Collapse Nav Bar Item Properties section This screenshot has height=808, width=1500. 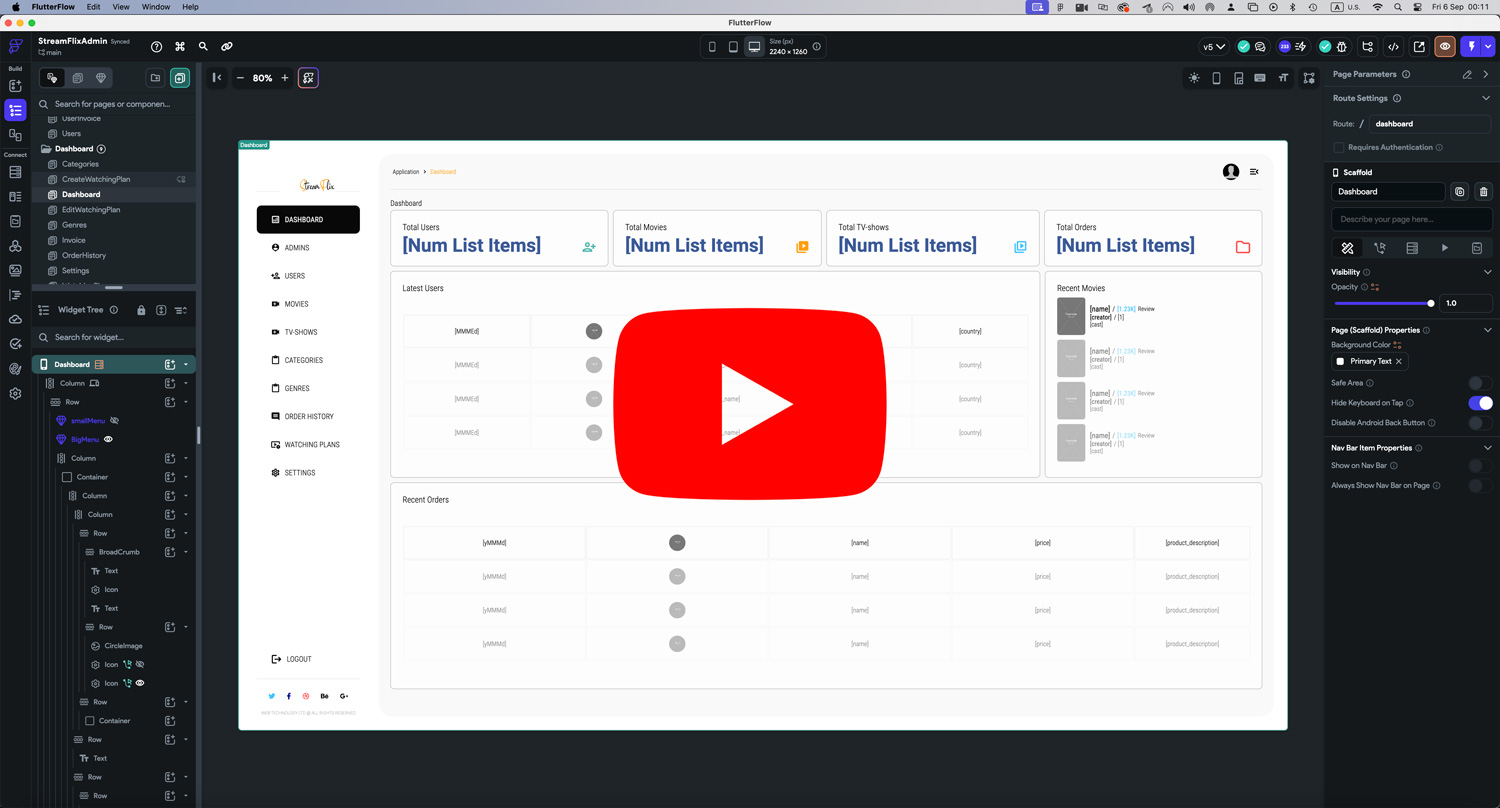(x=1487, y=448)
